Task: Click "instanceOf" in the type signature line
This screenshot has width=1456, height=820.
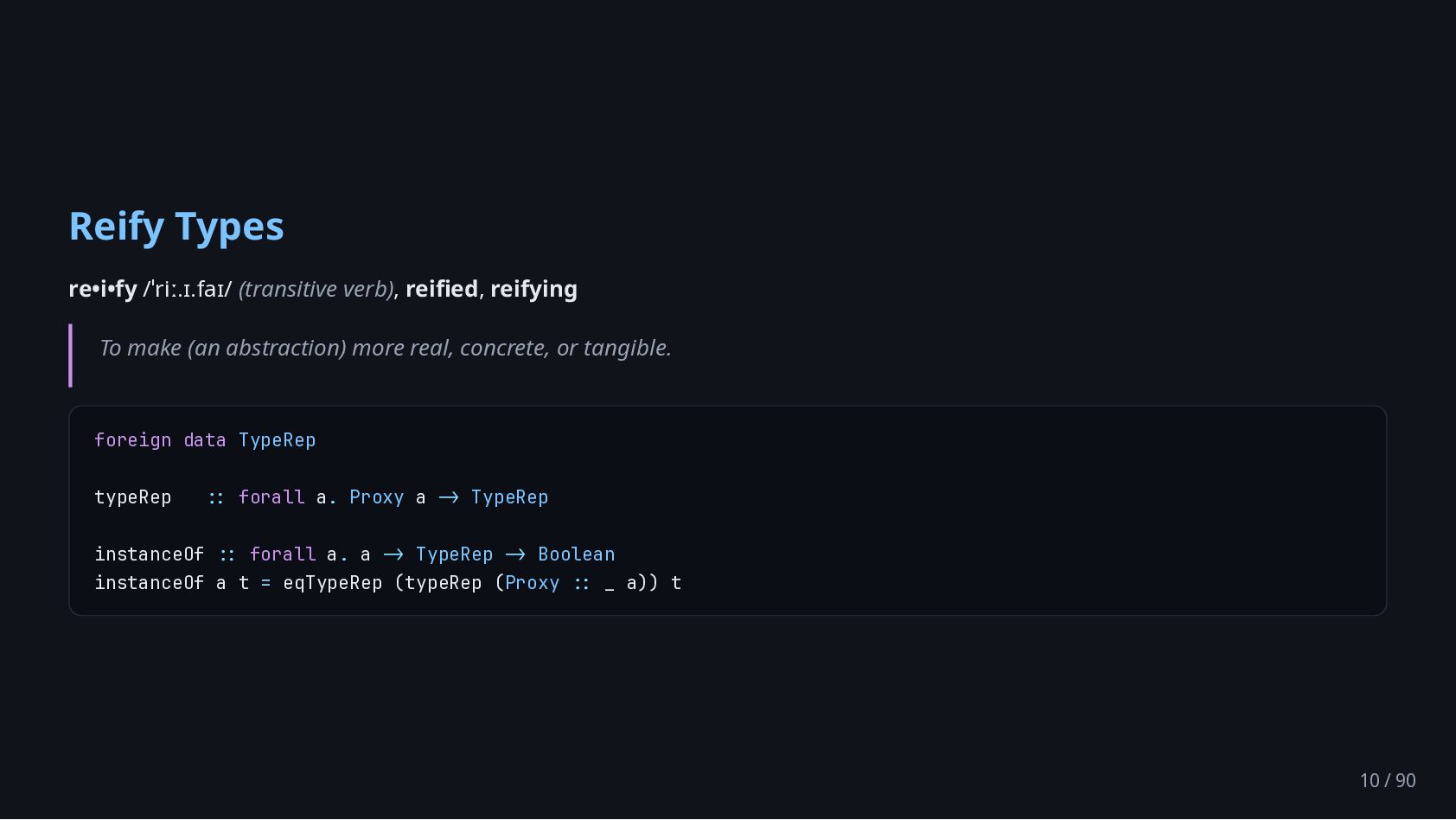Action: [150, 554]
